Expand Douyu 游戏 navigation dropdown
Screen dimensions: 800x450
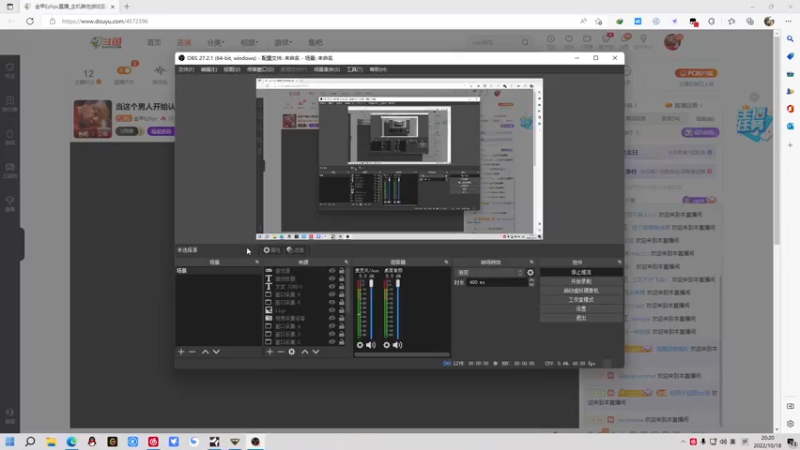[283, 42]
